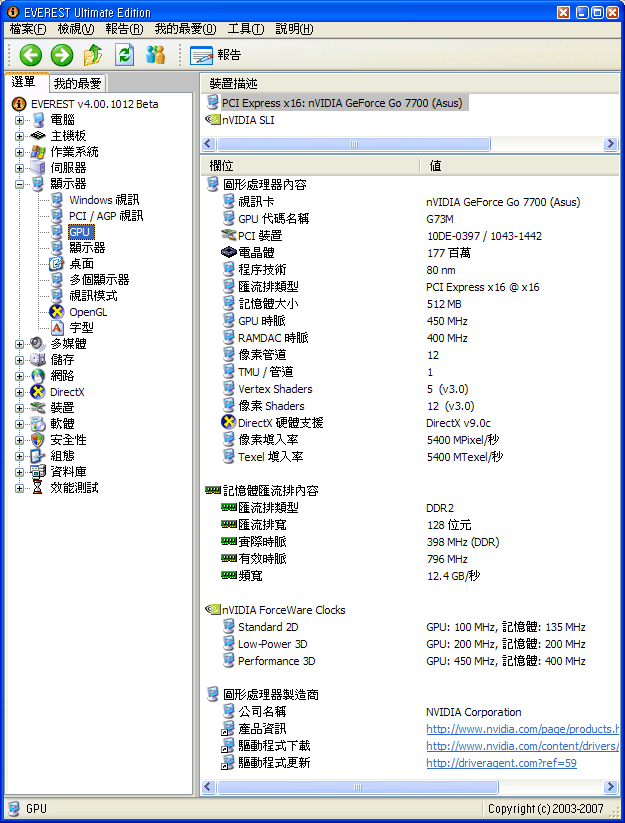Viewport: 625px width, 823px height.
Task: Click the 電腦 computer icon in tree
Action: point(38,120)
